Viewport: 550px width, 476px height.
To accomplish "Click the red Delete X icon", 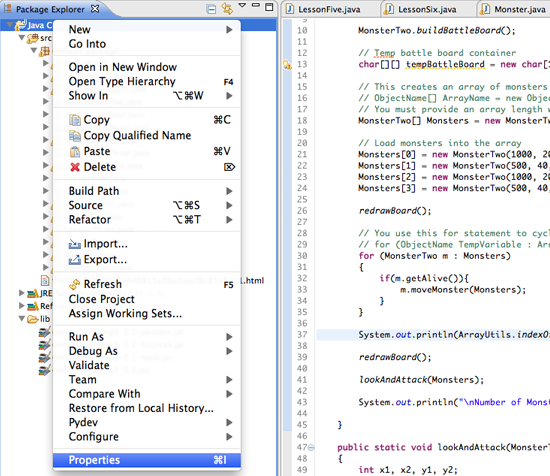I will click(x=75, y=167).
